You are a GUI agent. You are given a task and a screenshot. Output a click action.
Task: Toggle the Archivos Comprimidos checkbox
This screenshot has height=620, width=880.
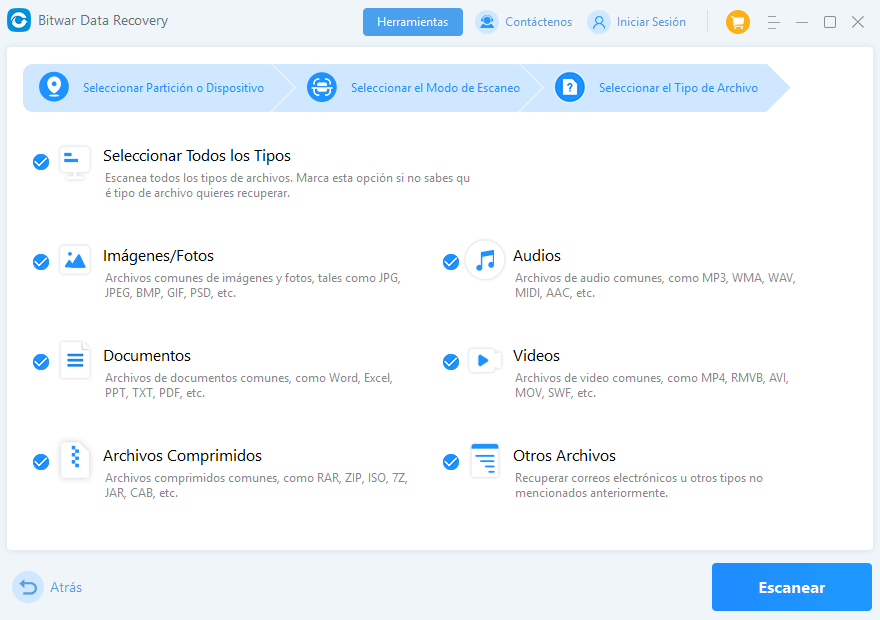click(x=41, y=462)
